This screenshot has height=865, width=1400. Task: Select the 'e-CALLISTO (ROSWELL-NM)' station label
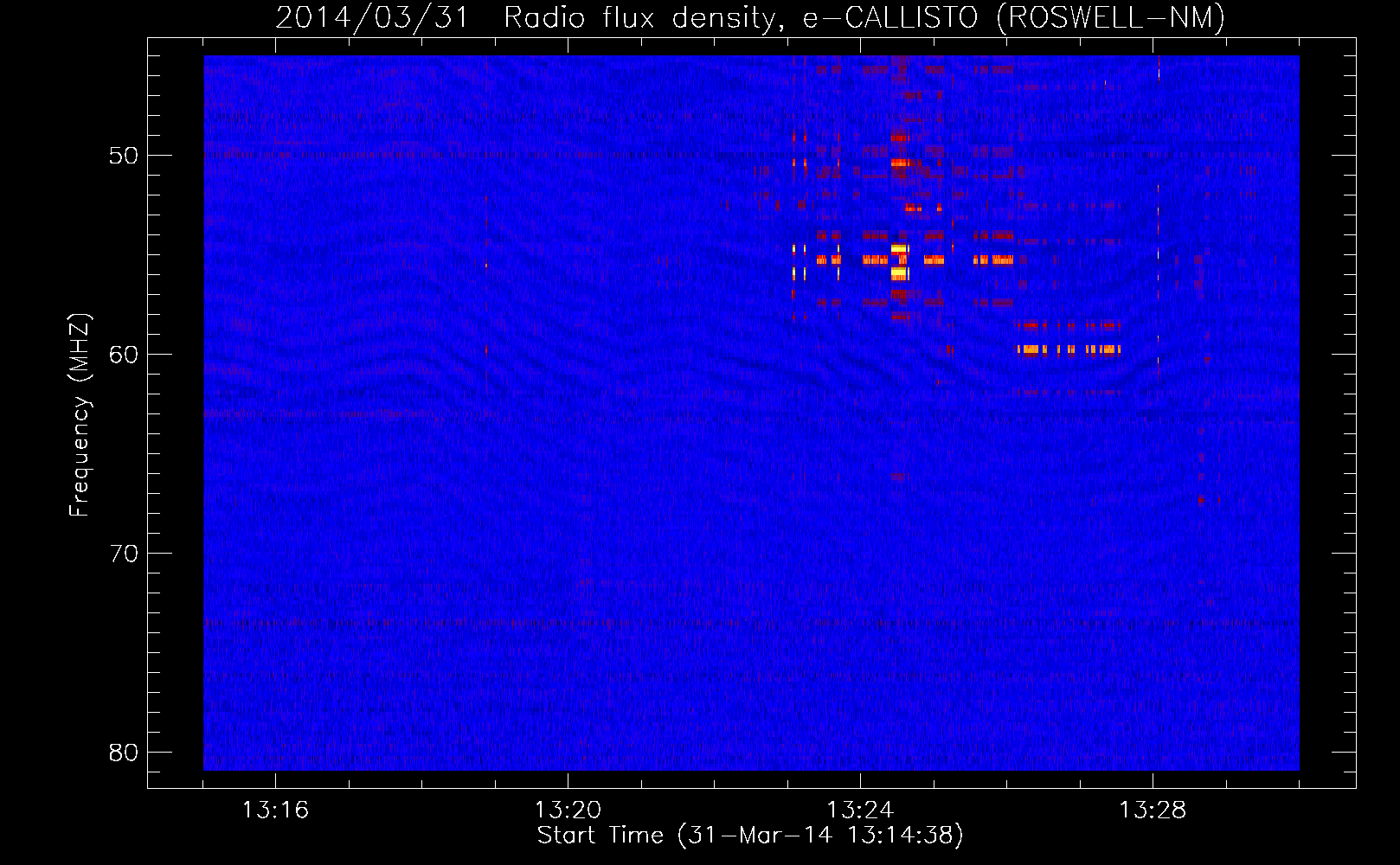coord(1013,18)
